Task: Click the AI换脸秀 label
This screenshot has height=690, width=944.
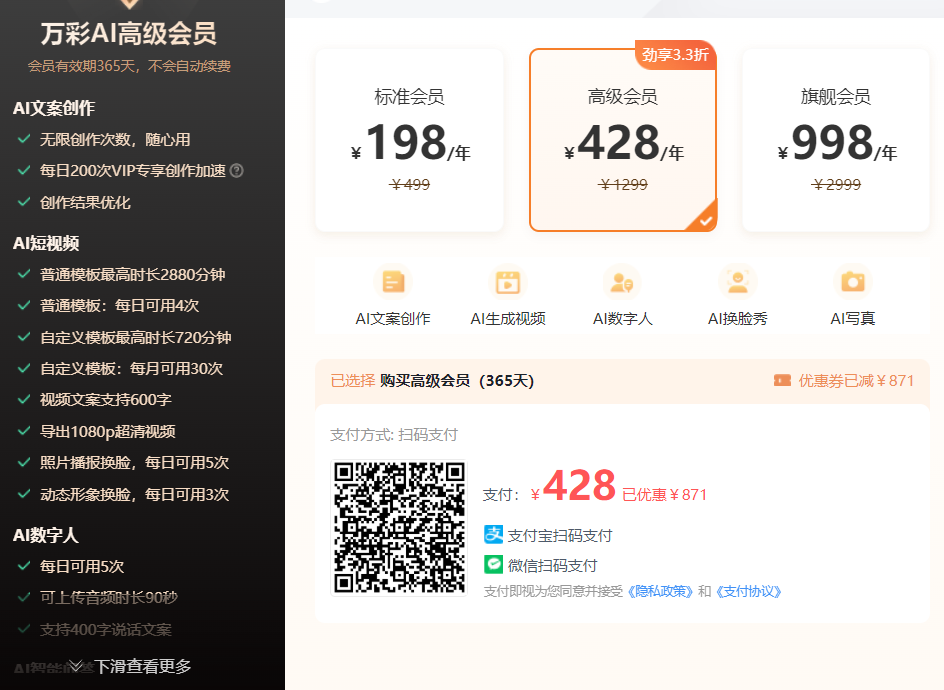Action: 738,319
